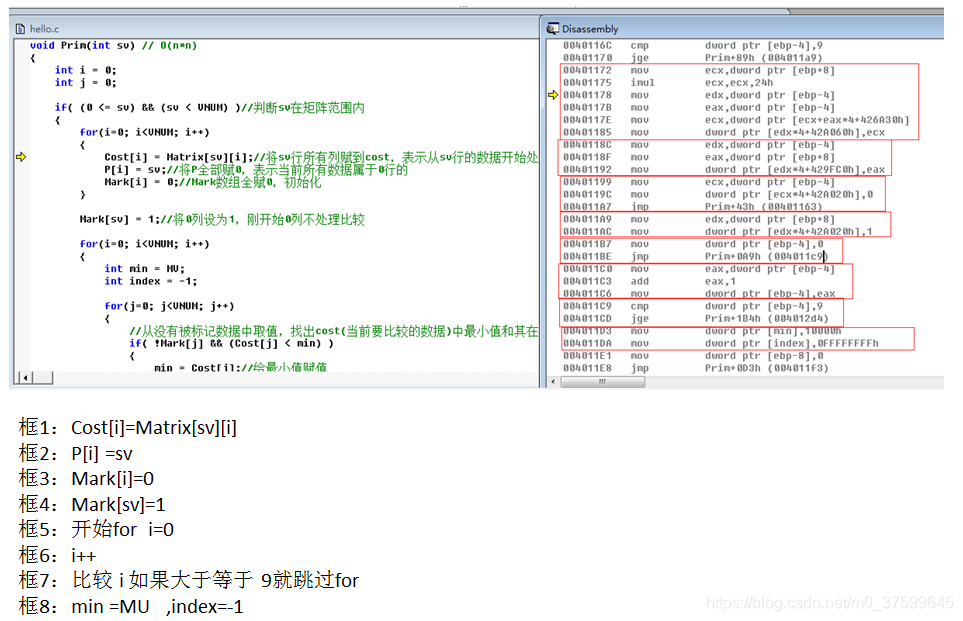Activate the hello.c window title bar
The image size is (963, 621).
275,28
